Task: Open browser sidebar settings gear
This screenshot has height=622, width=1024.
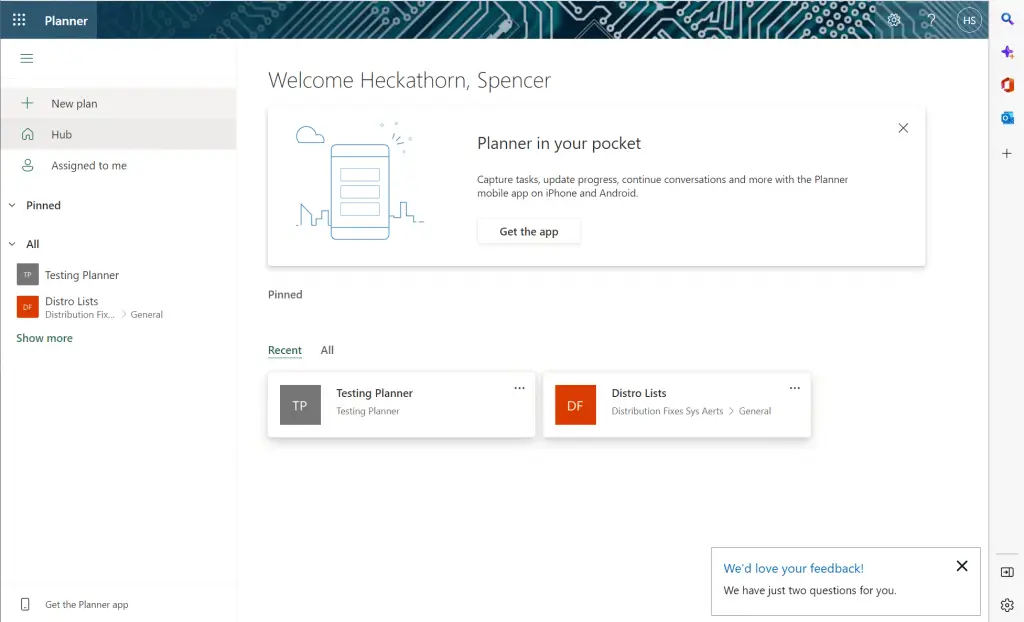Action: pyautogui.click(x=1007, y=605)
